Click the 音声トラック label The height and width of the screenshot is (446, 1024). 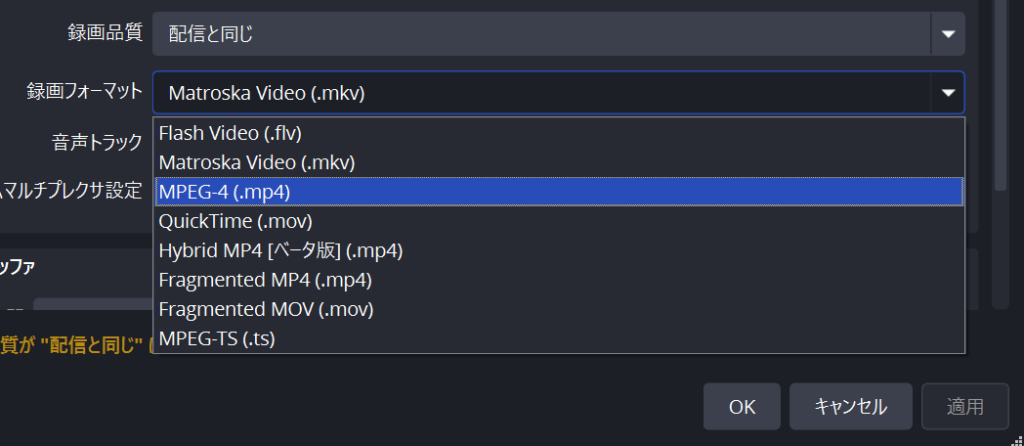pos(97,142)
